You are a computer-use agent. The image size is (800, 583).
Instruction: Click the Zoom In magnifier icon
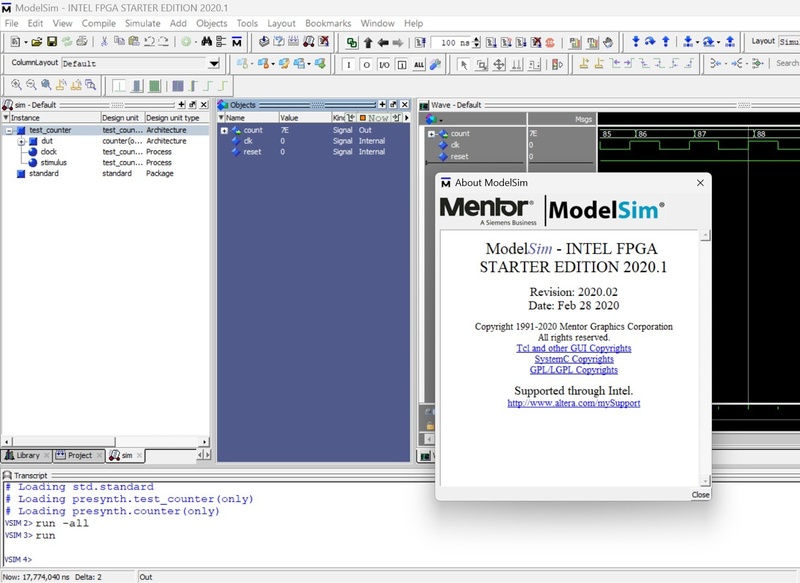pyautogui.click(x=16, y=85)
